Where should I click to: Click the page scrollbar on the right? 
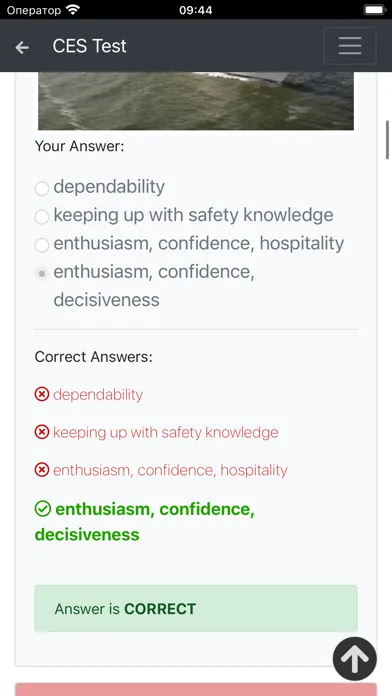tap(388, 139)
